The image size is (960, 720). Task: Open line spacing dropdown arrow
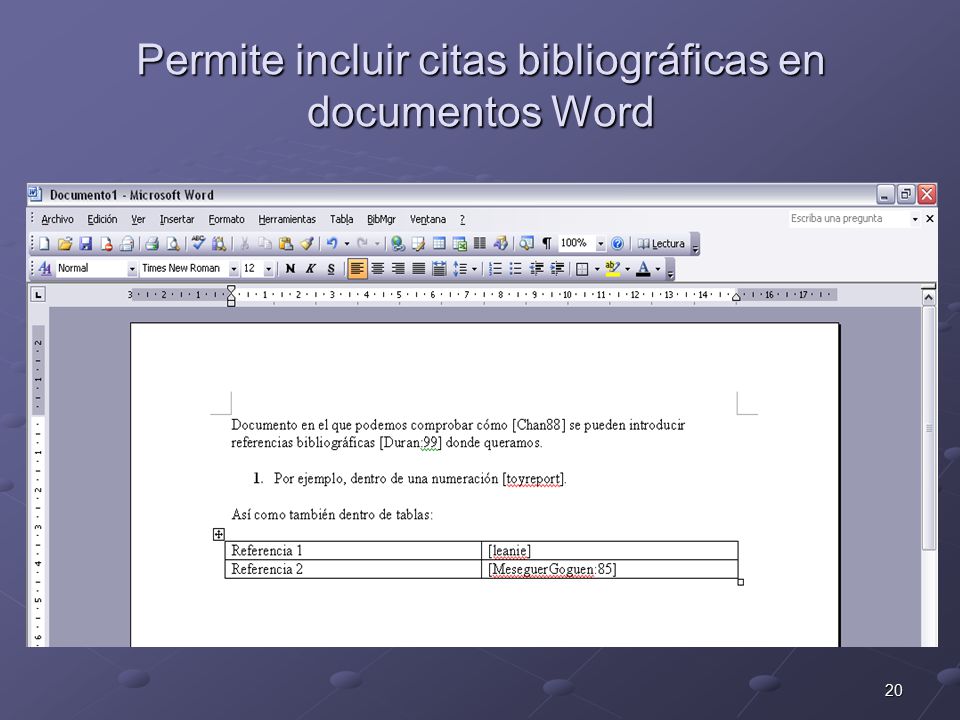pos(474,269)
